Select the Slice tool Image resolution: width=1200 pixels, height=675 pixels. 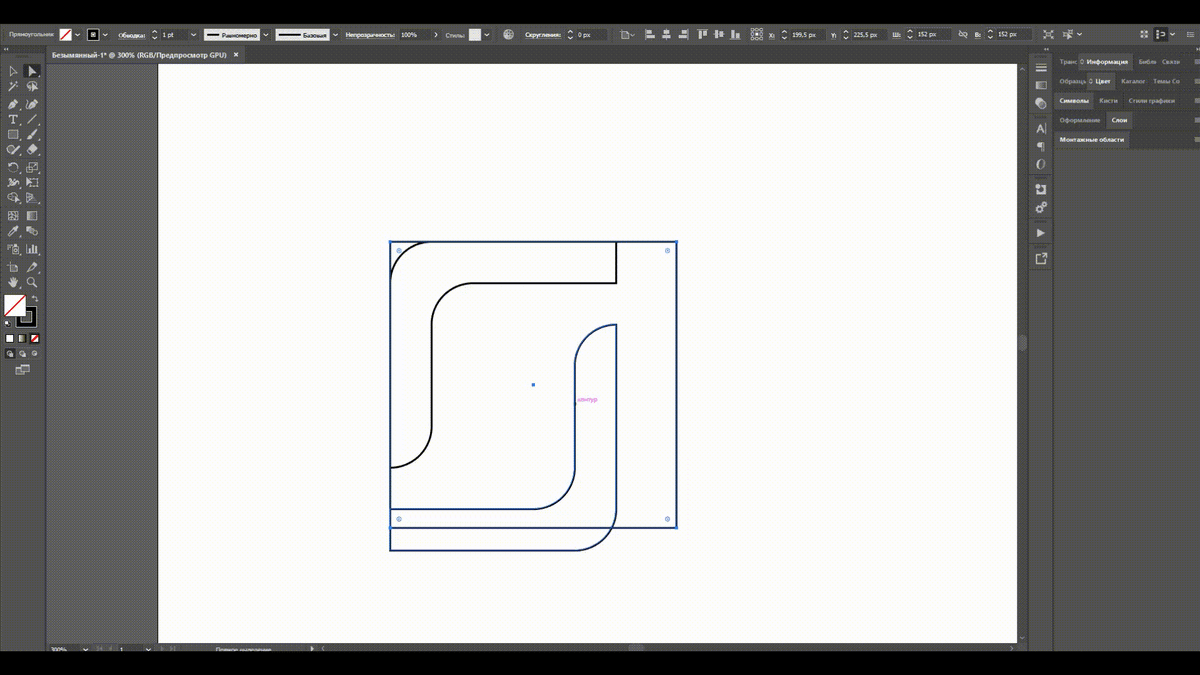pyautogui.click(x=32, y=267)
